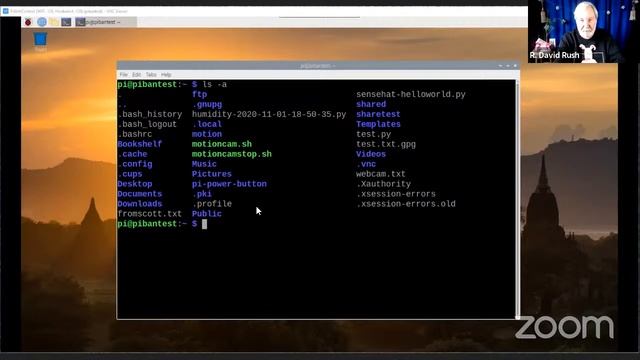The image size is (640, 360).
Task: Click the .vnc directory name
Action: [366, 164]
